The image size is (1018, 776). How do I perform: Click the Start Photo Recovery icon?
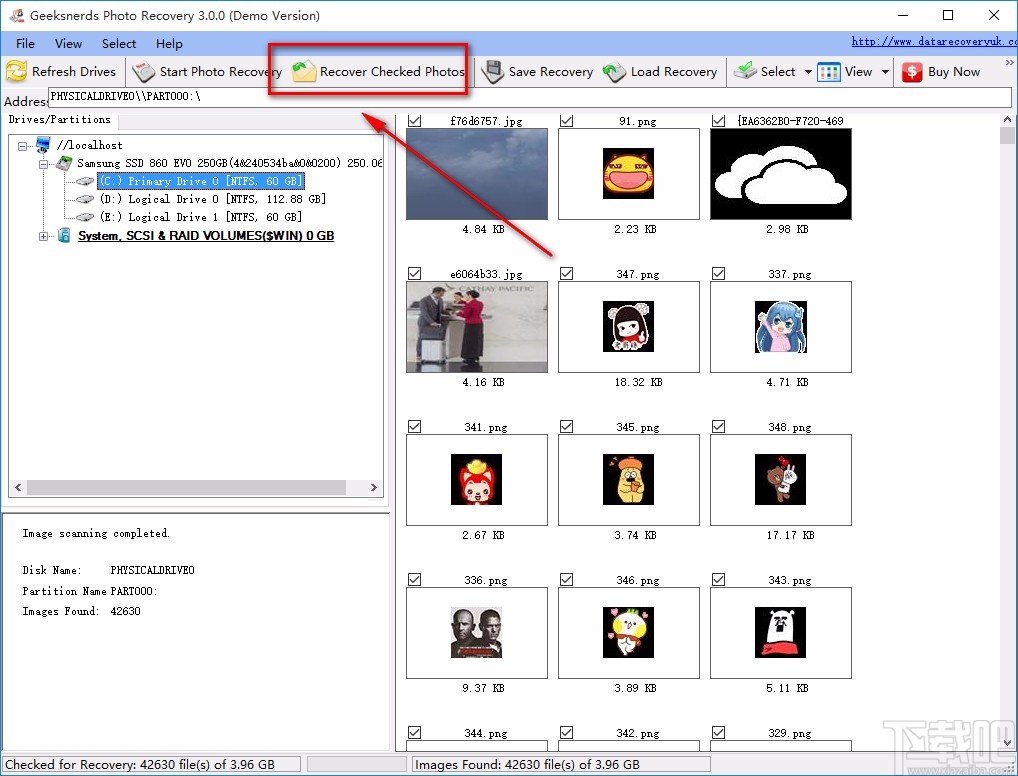(x=143, y=71)
